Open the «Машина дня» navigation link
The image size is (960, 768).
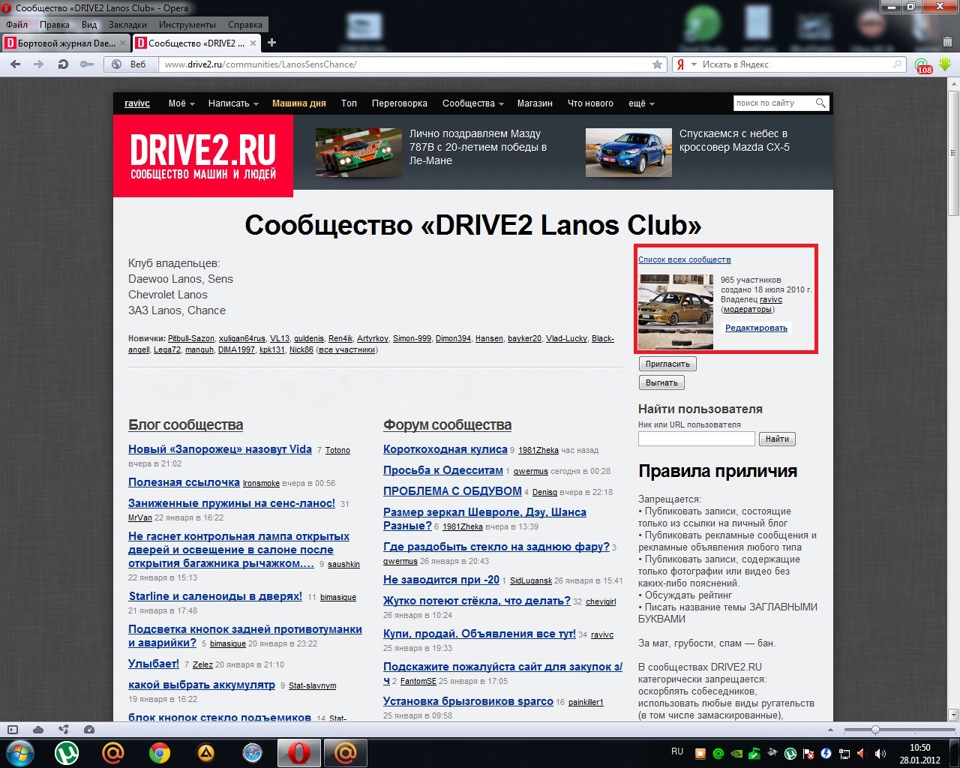[x=299, y=104]
